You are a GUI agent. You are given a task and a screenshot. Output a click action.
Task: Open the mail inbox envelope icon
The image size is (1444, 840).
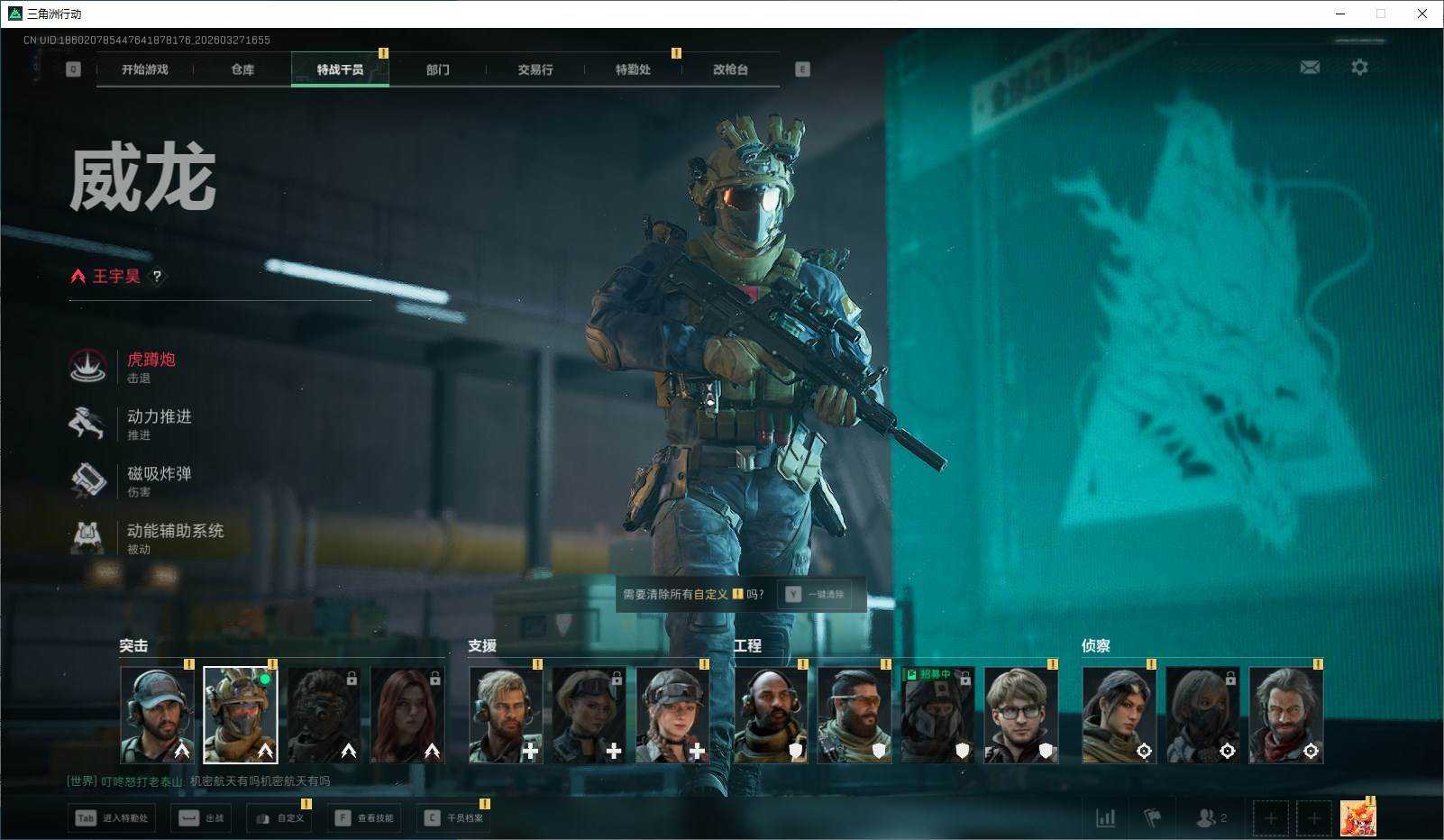1310,68
